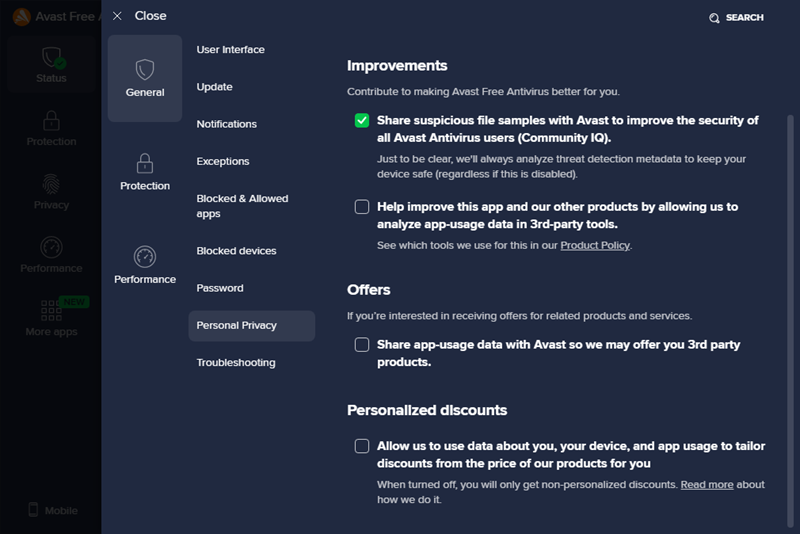The image size is (800, 534).
Task: Click the X icon next to Close
Action: tap(117, 16)
